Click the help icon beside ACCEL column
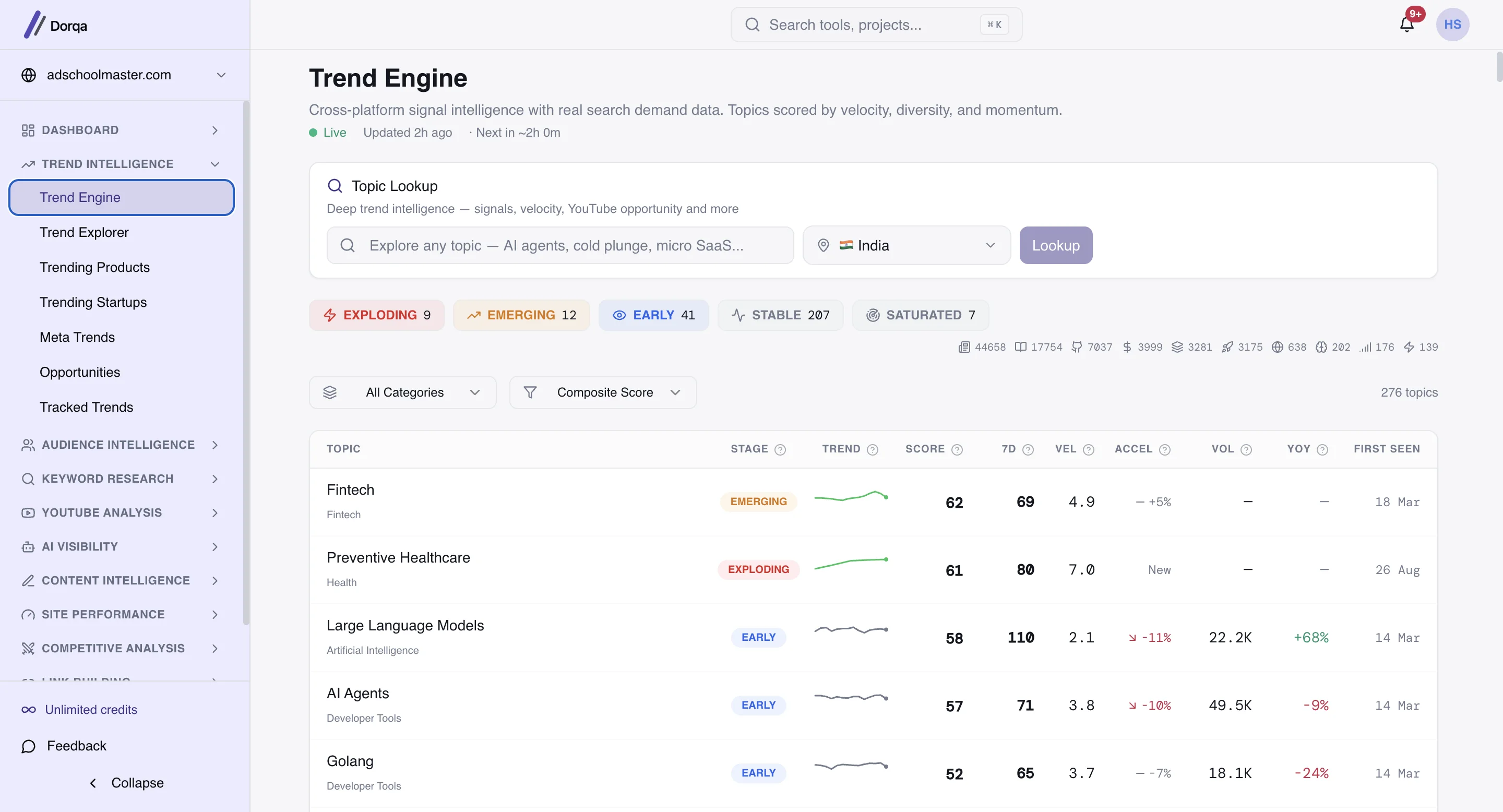The image size is (1503, 812). click(x=1165, y=449)
